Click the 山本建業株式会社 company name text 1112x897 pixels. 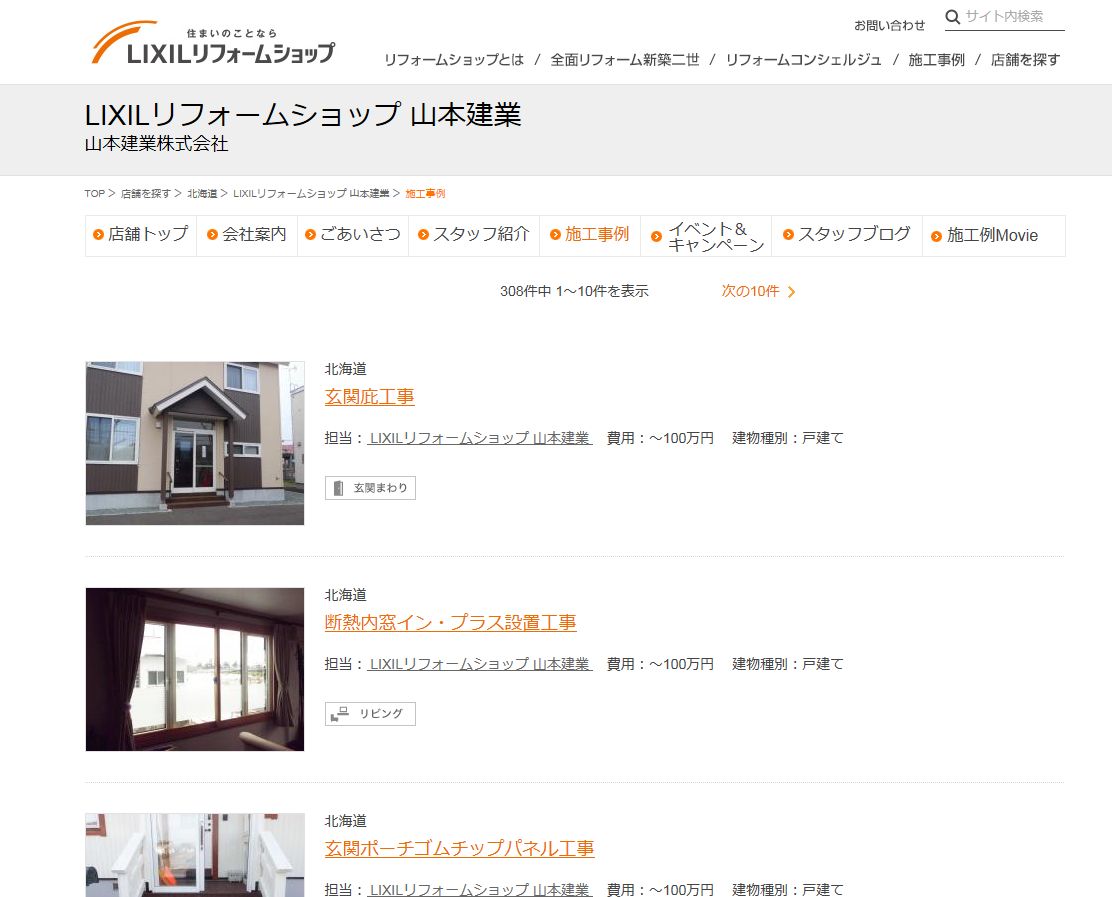[x=157, y=144]
